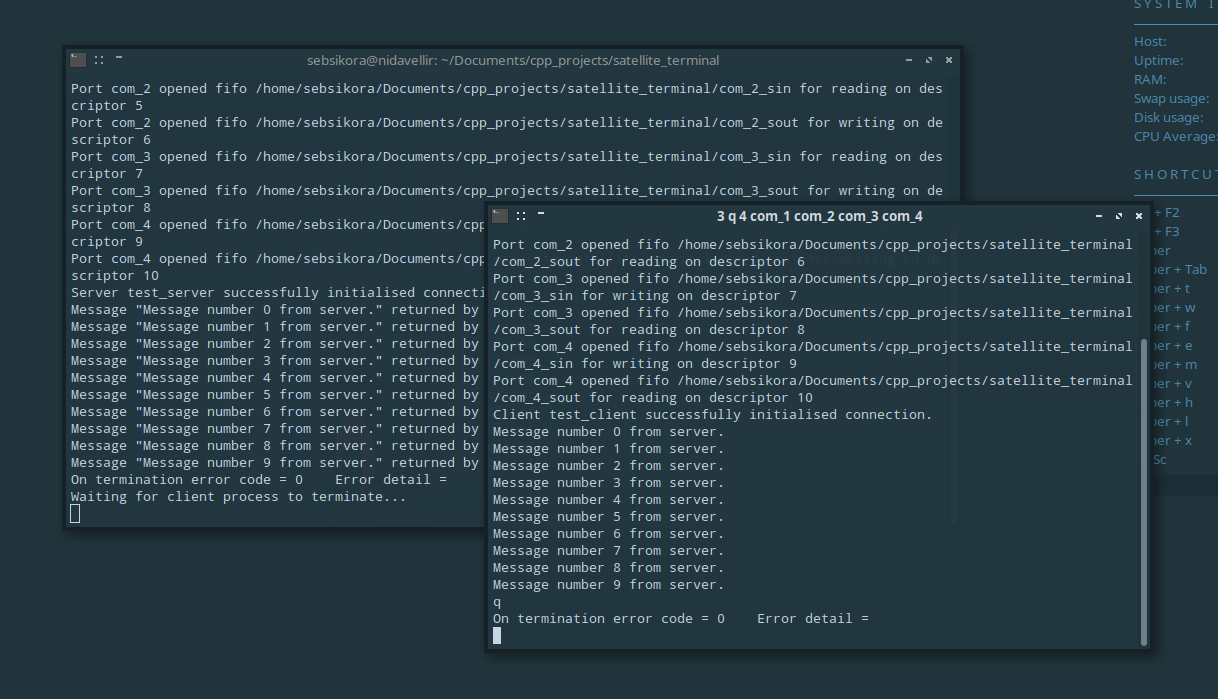Click the 'sebsikora@nidavellir' window title text

pos(513,60)
